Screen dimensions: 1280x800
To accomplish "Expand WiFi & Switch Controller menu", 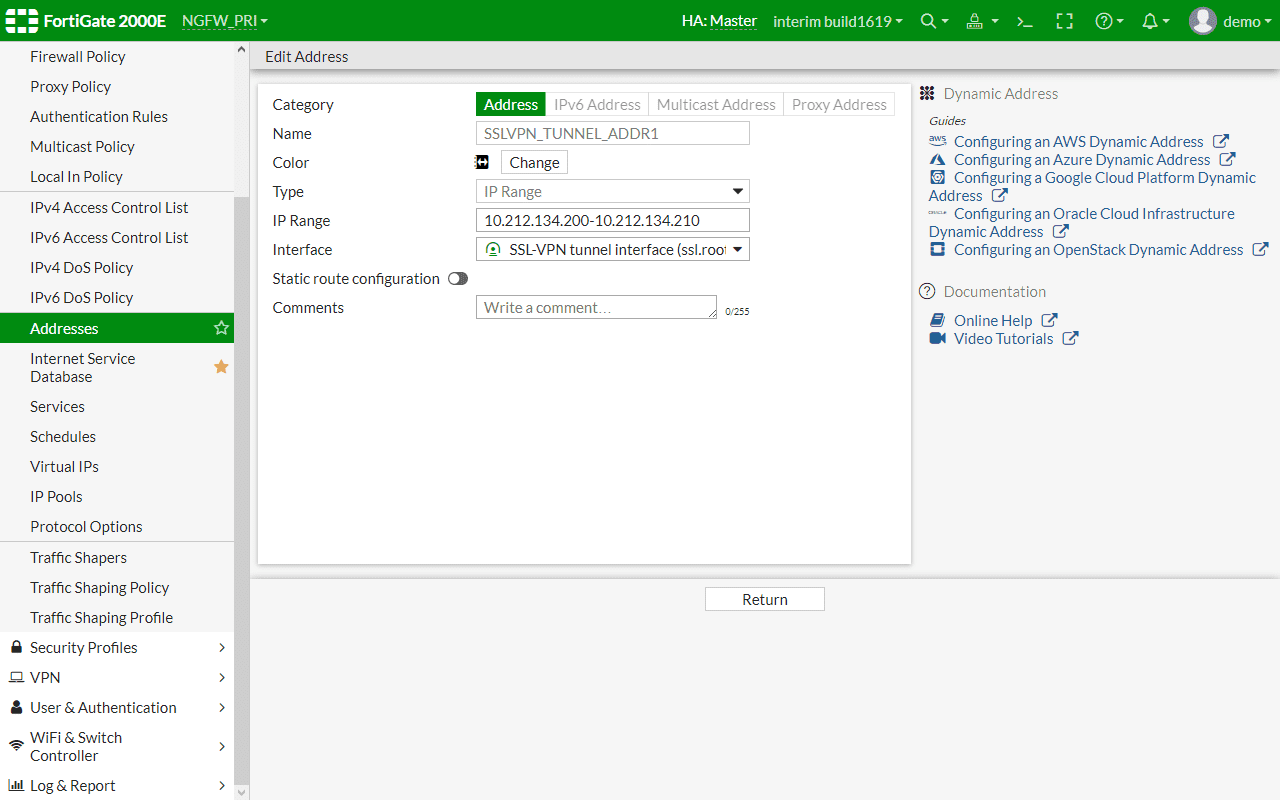I will (221, 746).
